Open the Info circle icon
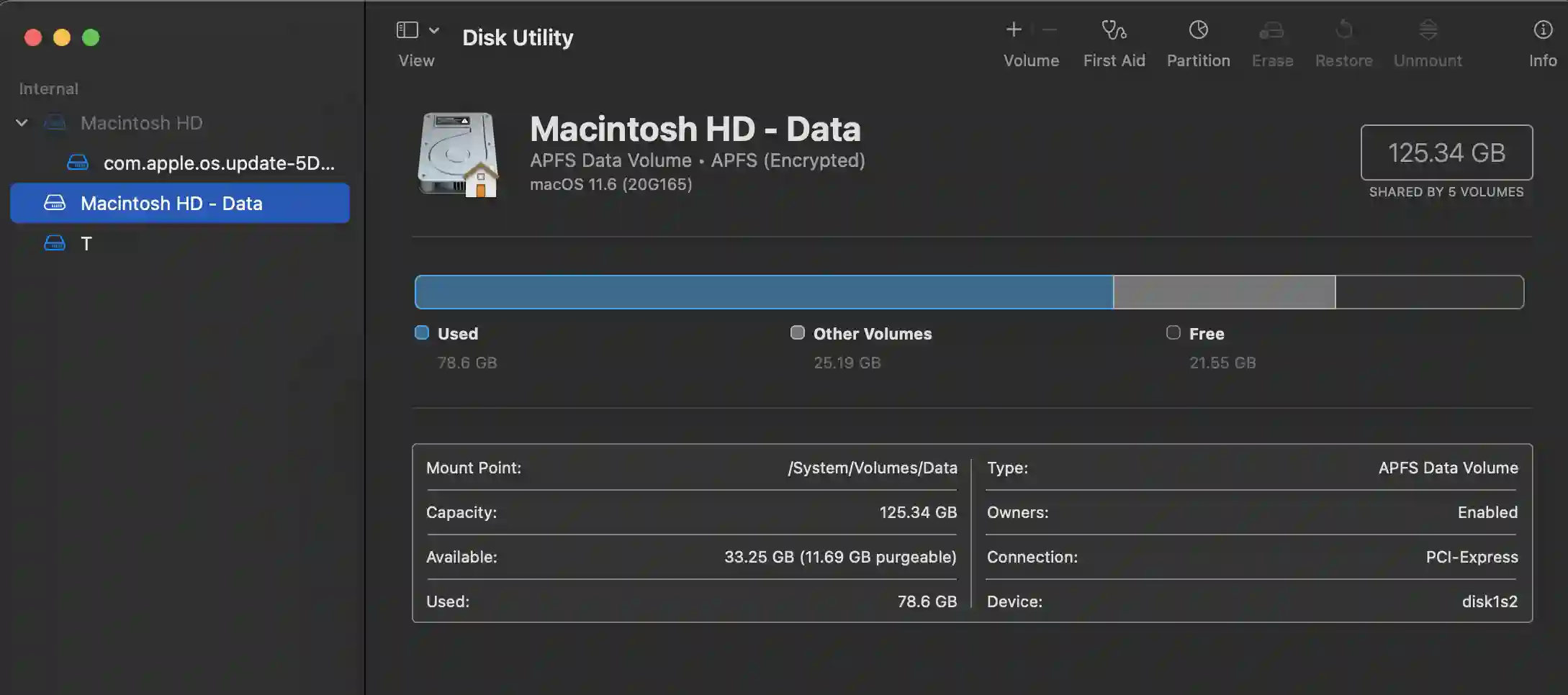 [1542, 29]
